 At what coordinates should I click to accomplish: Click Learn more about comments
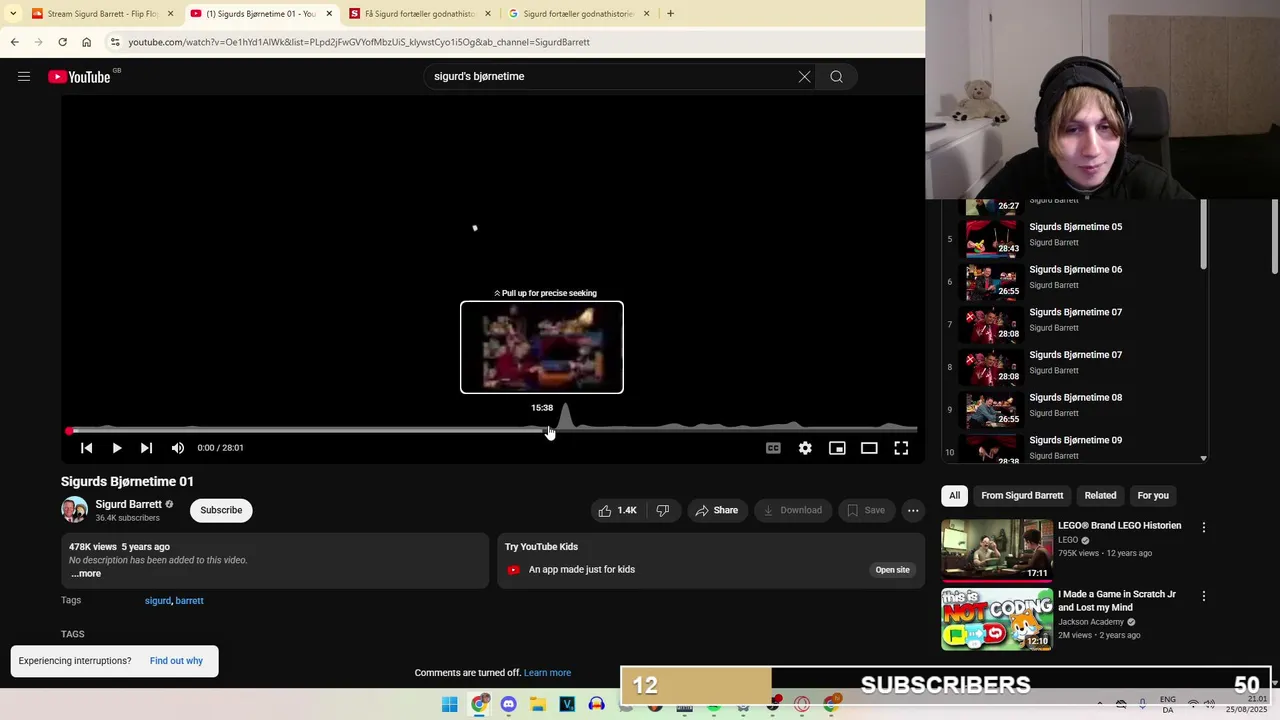pos(547,673)
